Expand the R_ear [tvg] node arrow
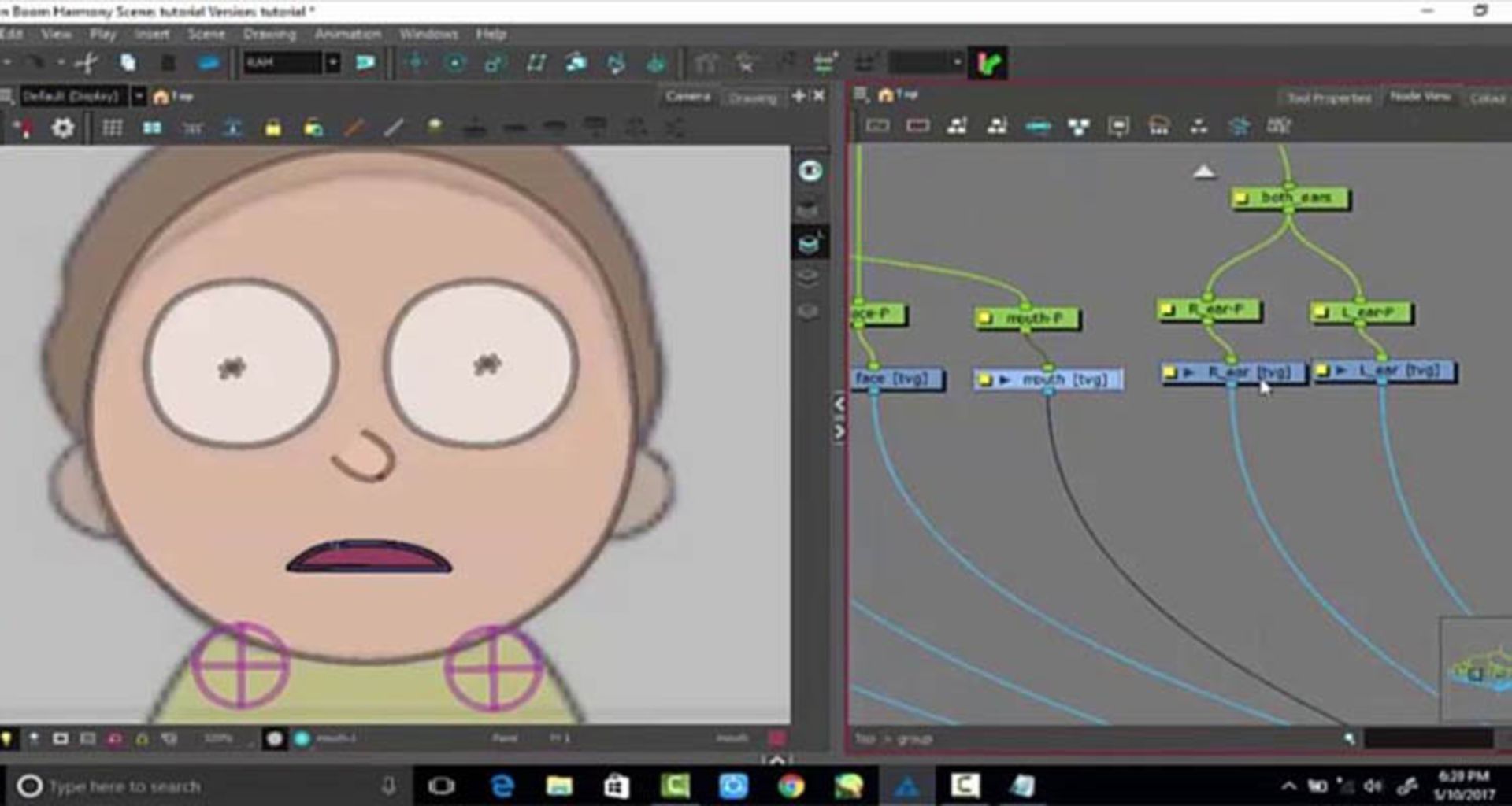The height and width of the screenshot is (806, 1512). point(1189,372)
